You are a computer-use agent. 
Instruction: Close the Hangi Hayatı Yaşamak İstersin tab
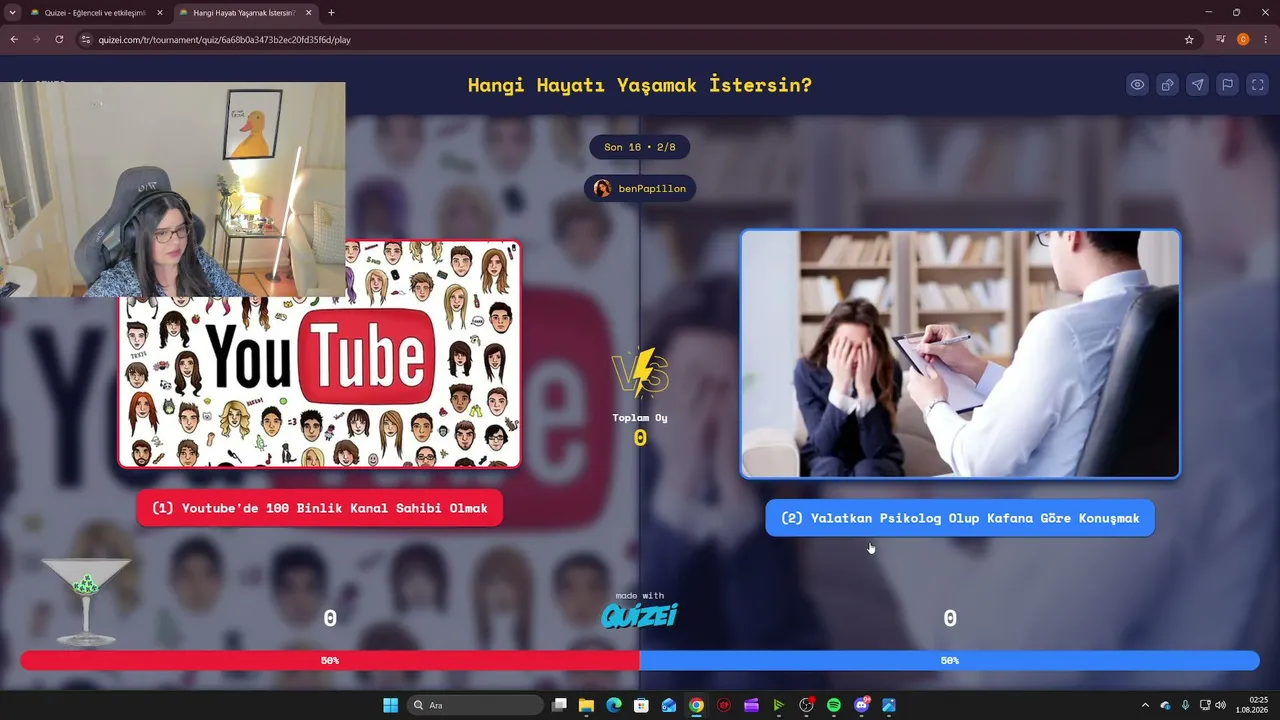click(308, 13)
